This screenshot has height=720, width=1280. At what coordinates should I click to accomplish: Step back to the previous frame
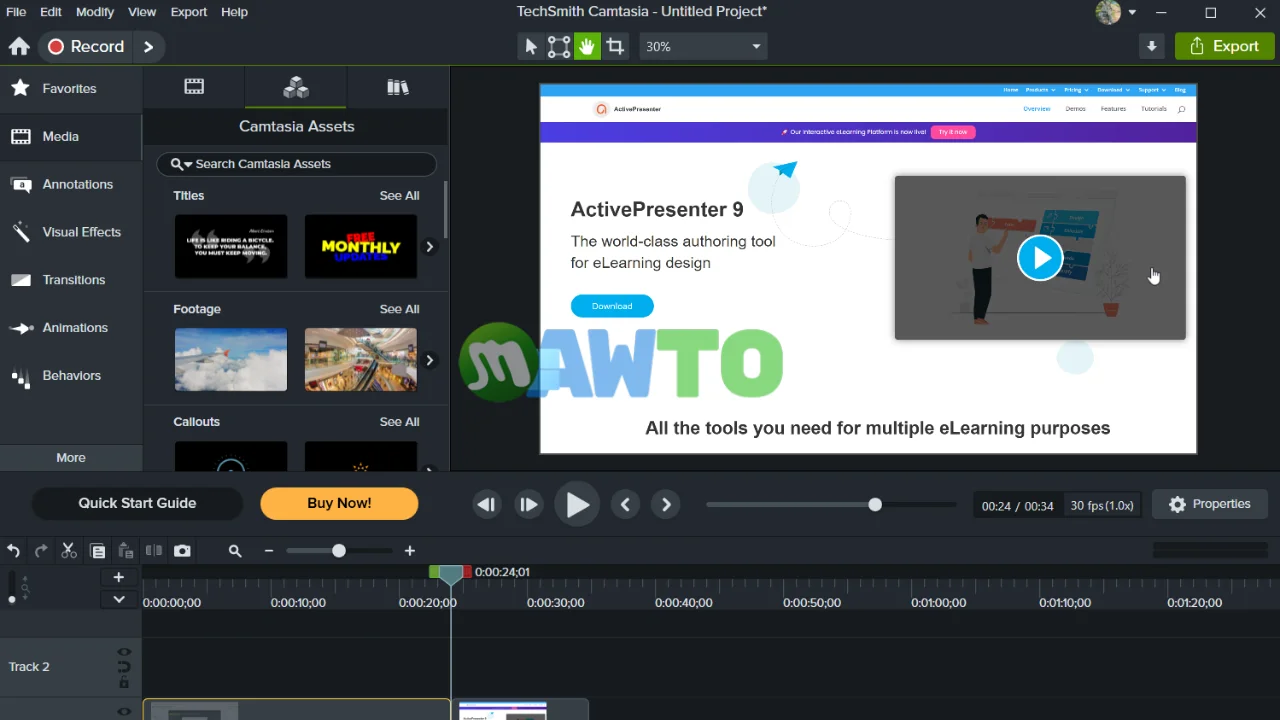486,505
